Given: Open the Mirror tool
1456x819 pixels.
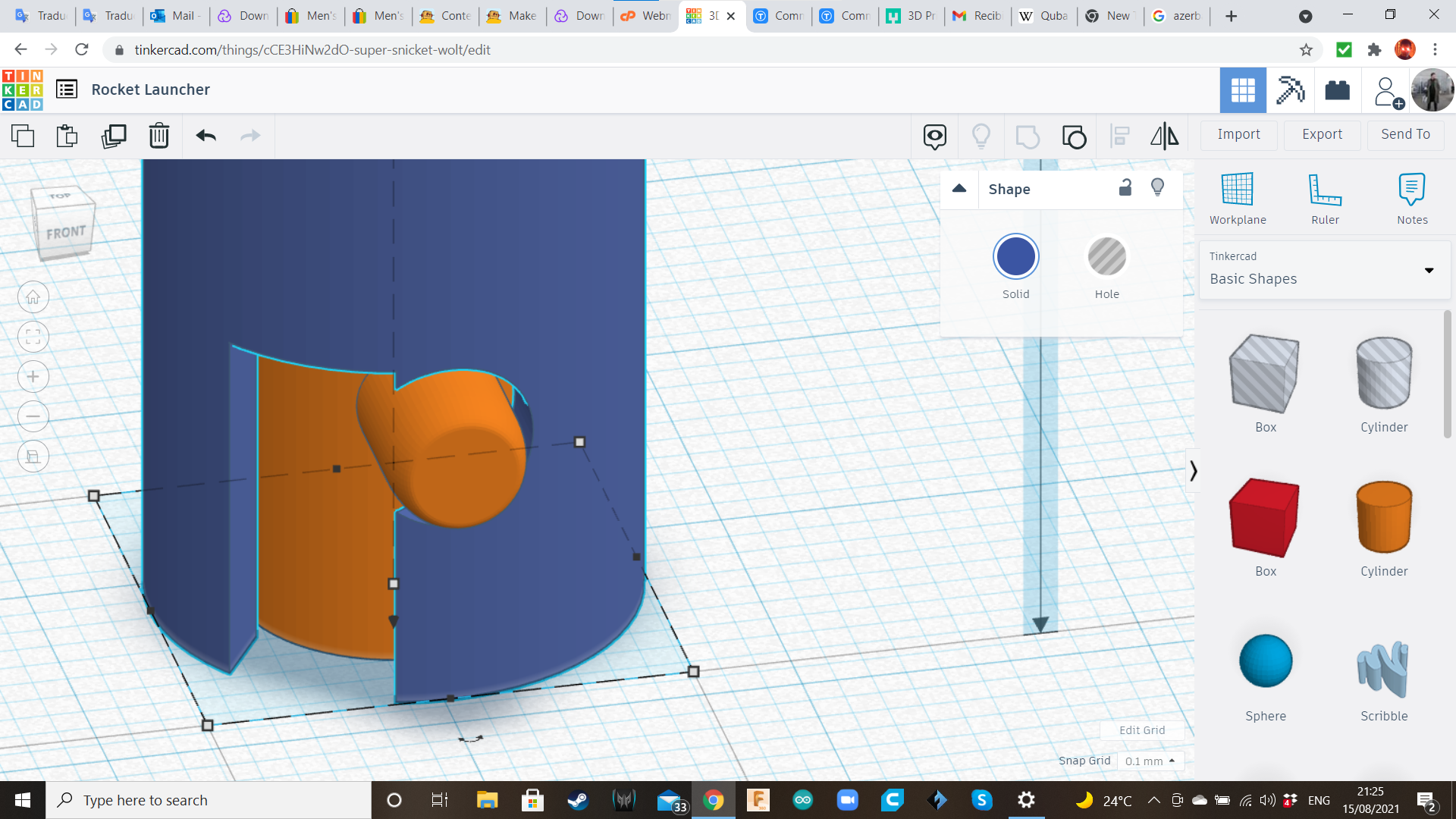Looking at the screenshot, I should (1164, 136).
